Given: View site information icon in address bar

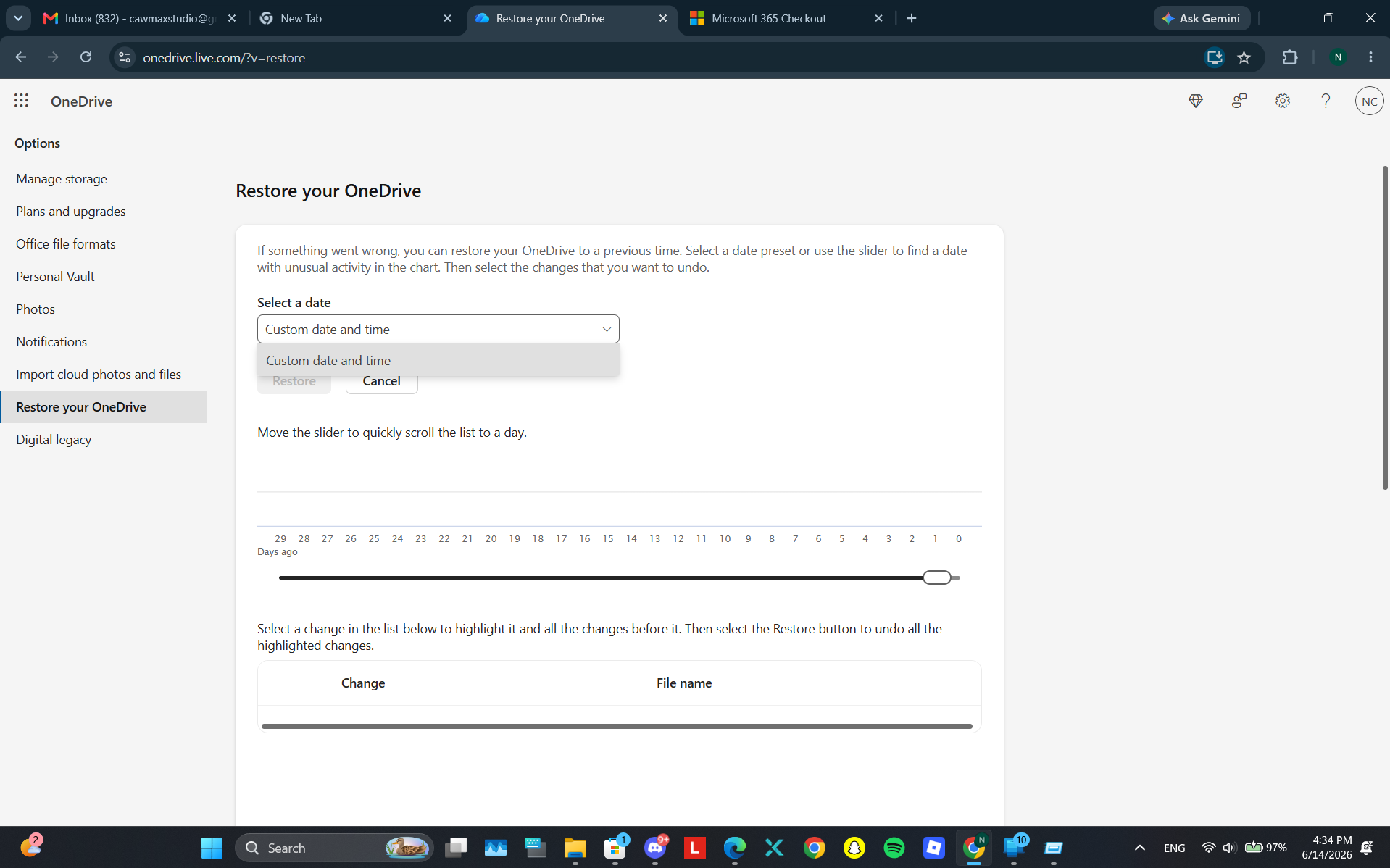Looking at the screenshot, I should tap(125, 57).
